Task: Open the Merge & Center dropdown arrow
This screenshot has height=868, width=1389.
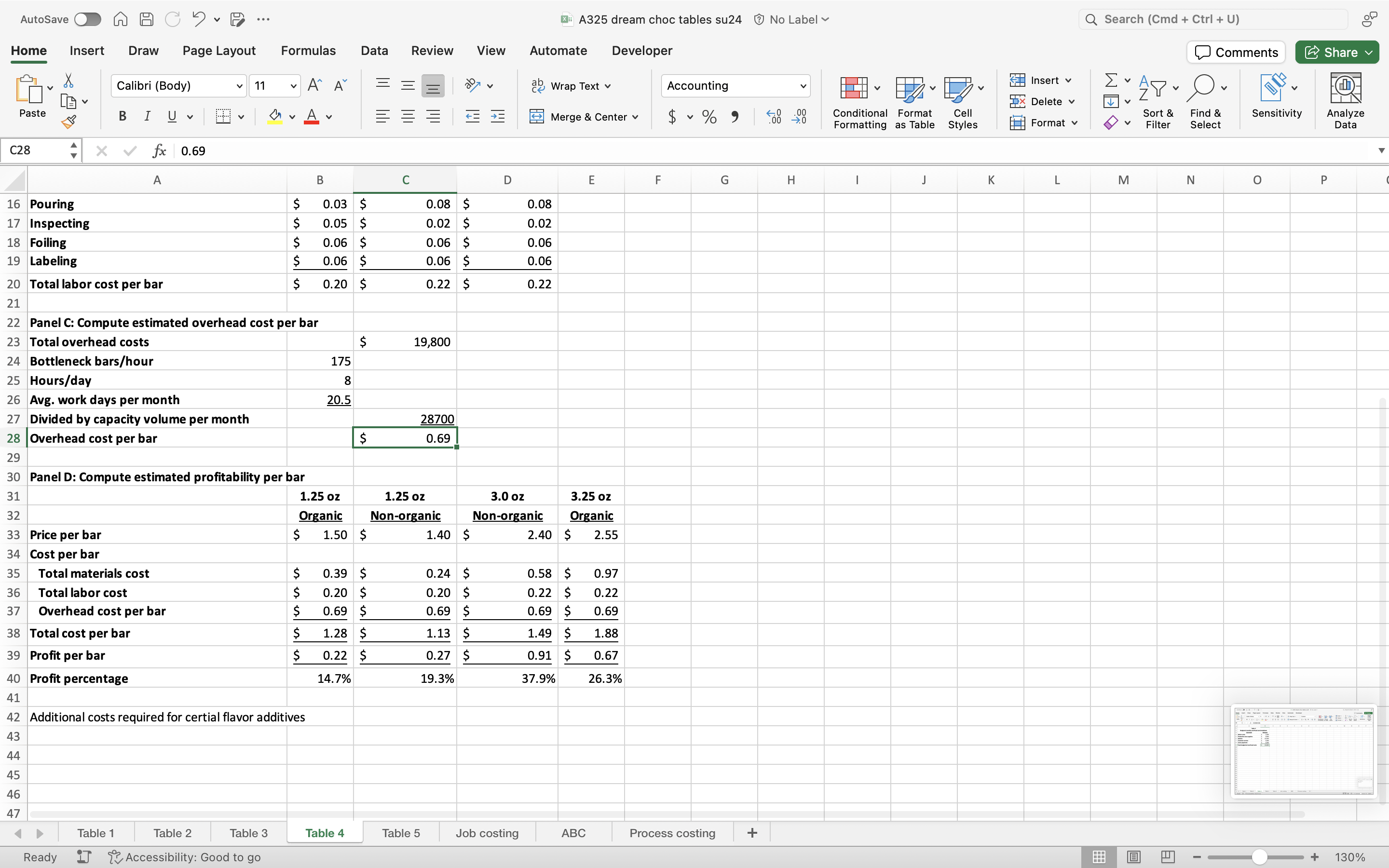Action: 635,117
